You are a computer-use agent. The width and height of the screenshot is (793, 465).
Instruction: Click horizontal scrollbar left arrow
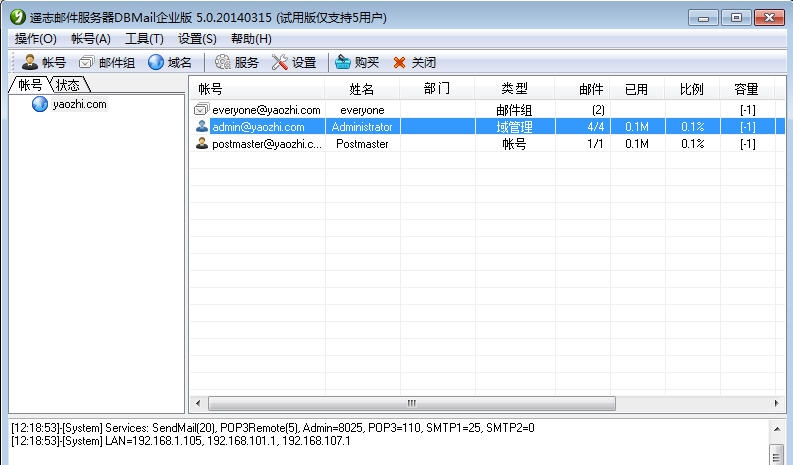coord(198,403)
